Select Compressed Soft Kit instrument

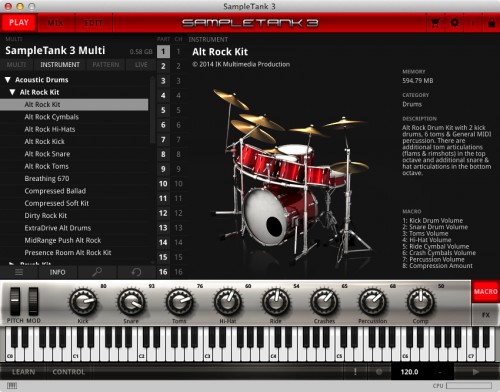74,203
